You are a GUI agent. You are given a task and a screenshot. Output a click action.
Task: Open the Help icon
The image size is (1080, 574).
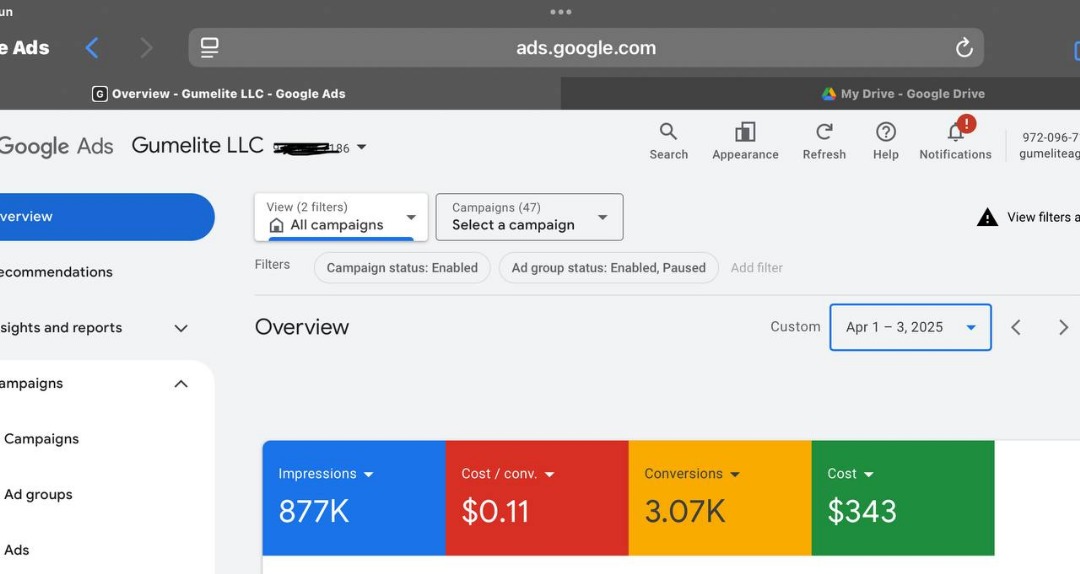pos(886,141)
